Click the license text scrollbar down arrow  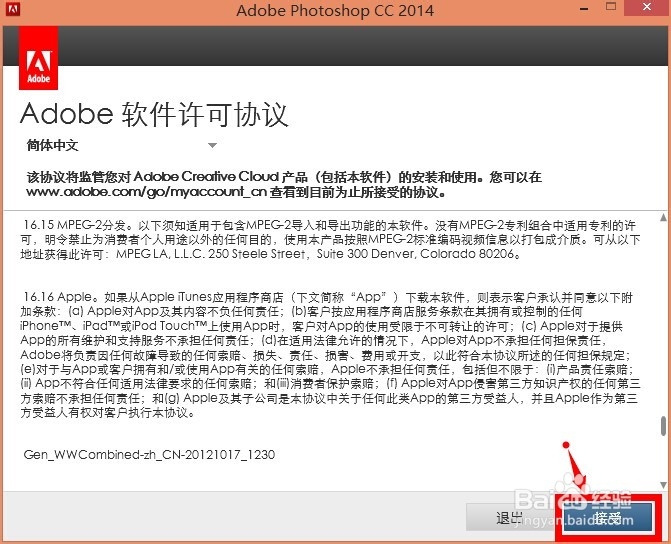pos(663,485)
